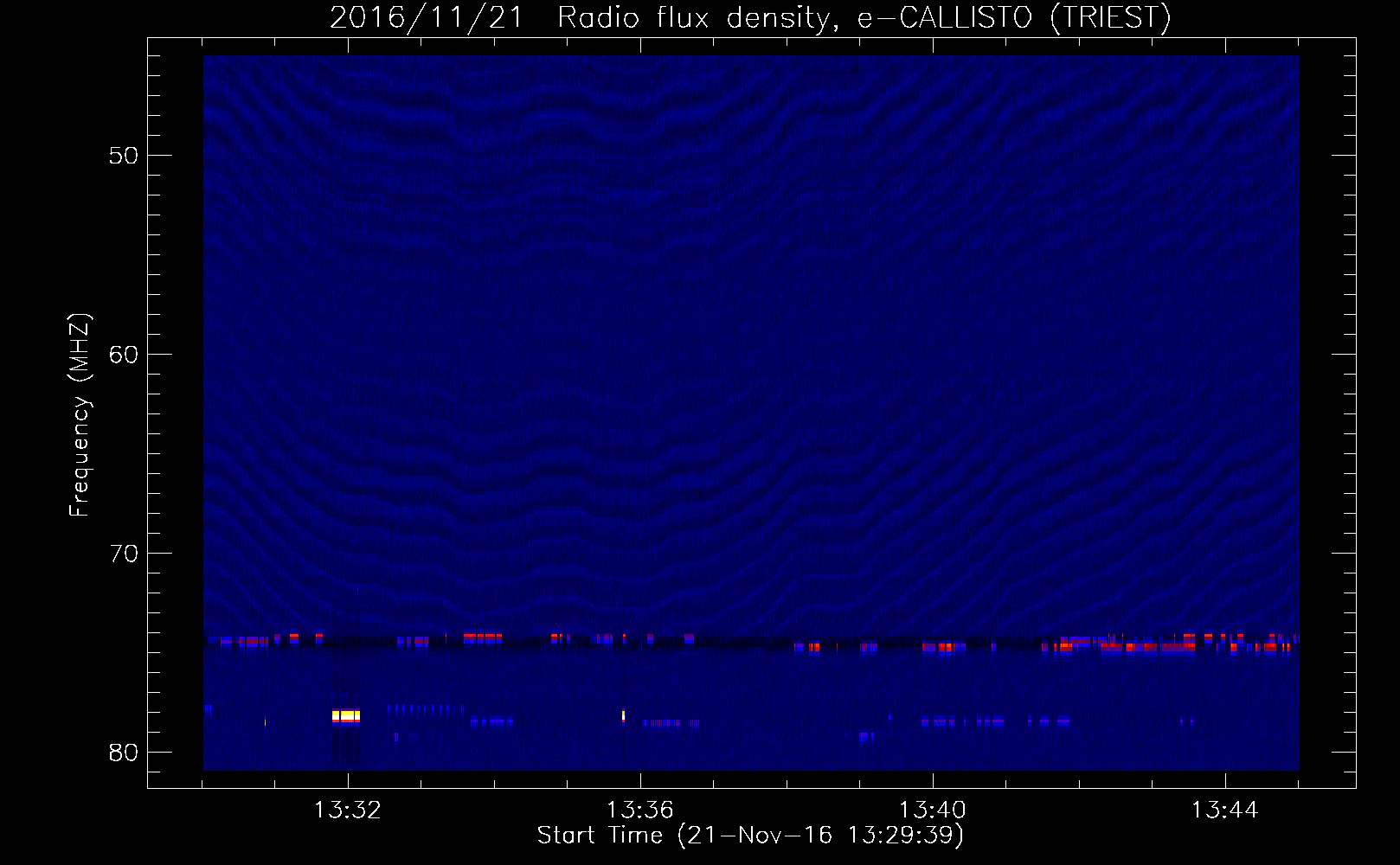The image size is (1400, 865).
Task: Click the plot title "Radio flux density, e-CALLISTO (TRIEST)"
Action: 864,18
